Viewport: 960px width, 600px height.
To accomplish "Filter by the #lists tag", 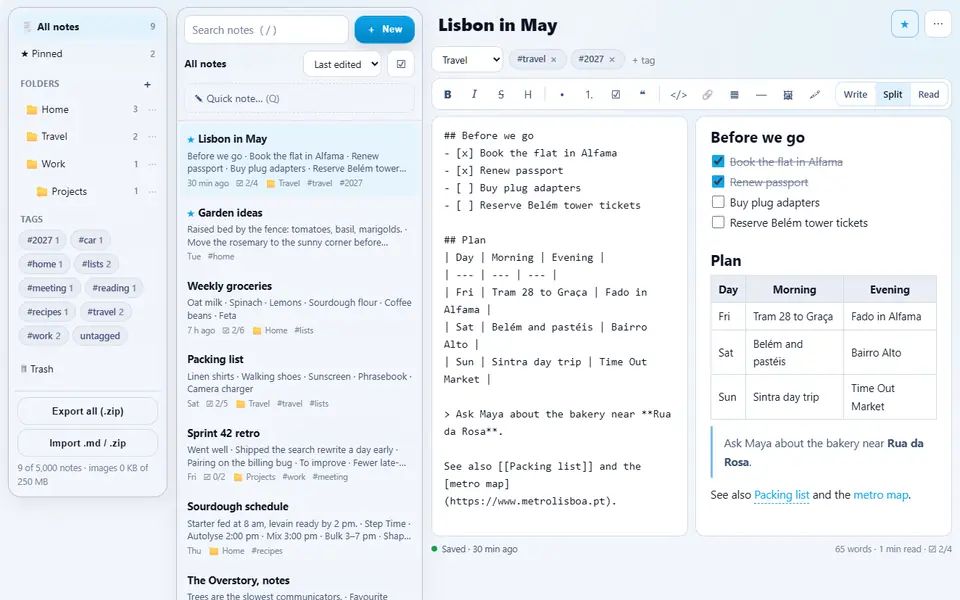I will coord(97,264).
